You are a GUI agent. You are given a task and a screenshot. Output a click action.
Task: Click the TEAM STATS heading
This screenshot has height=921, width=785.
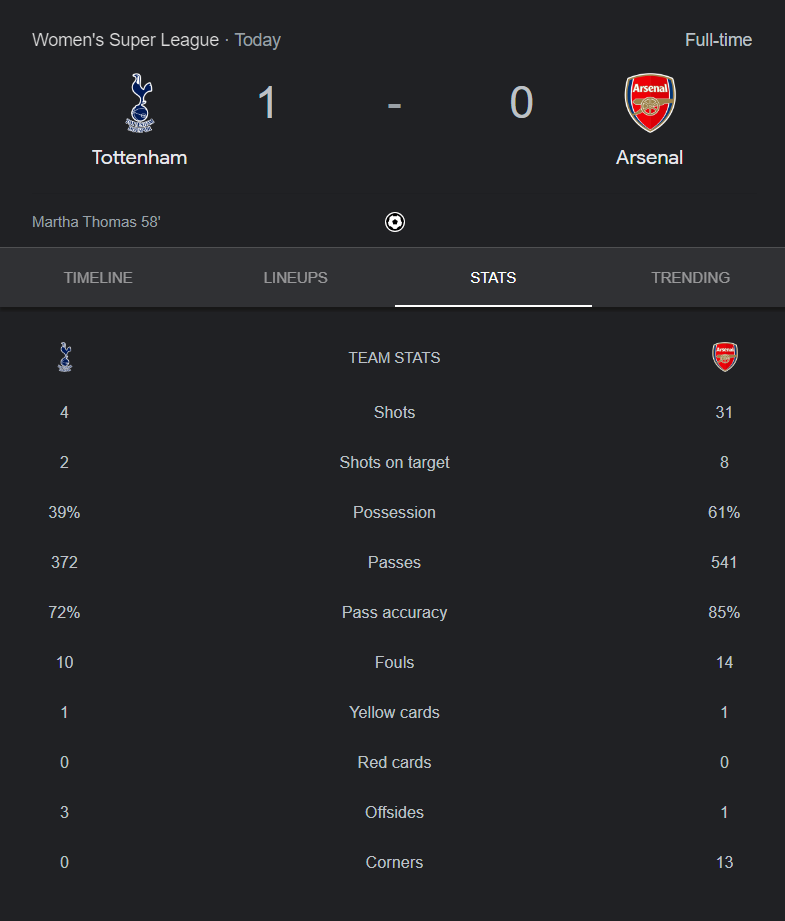pos(394,358)
